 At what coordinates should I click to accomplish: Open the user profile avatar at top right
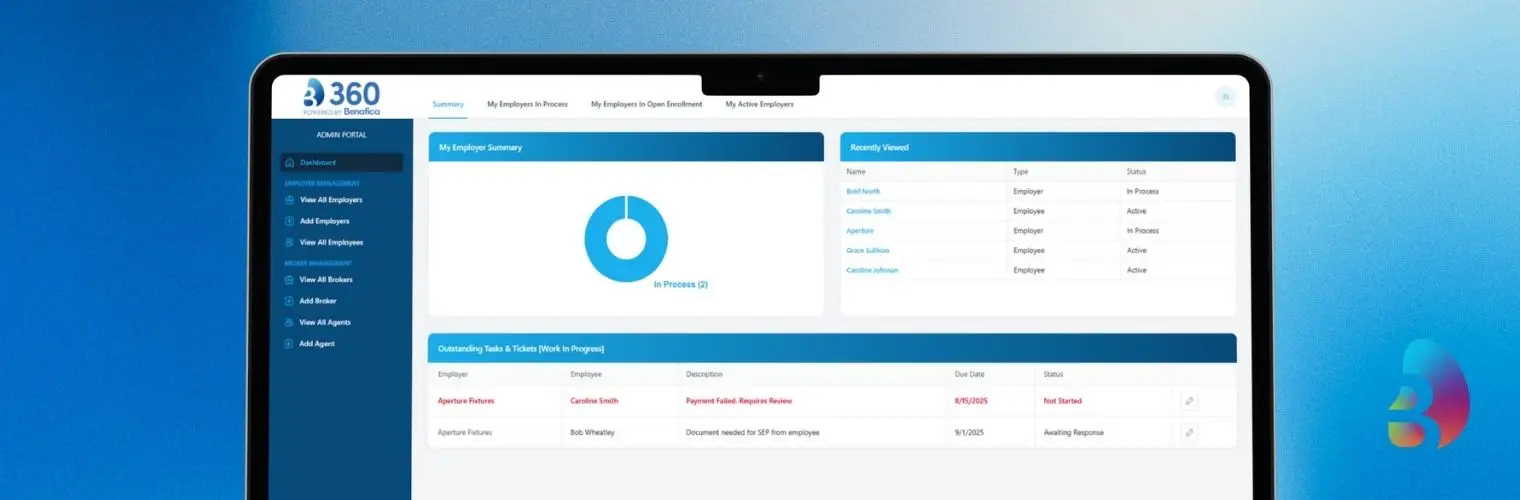click(x=1225, y=97)
